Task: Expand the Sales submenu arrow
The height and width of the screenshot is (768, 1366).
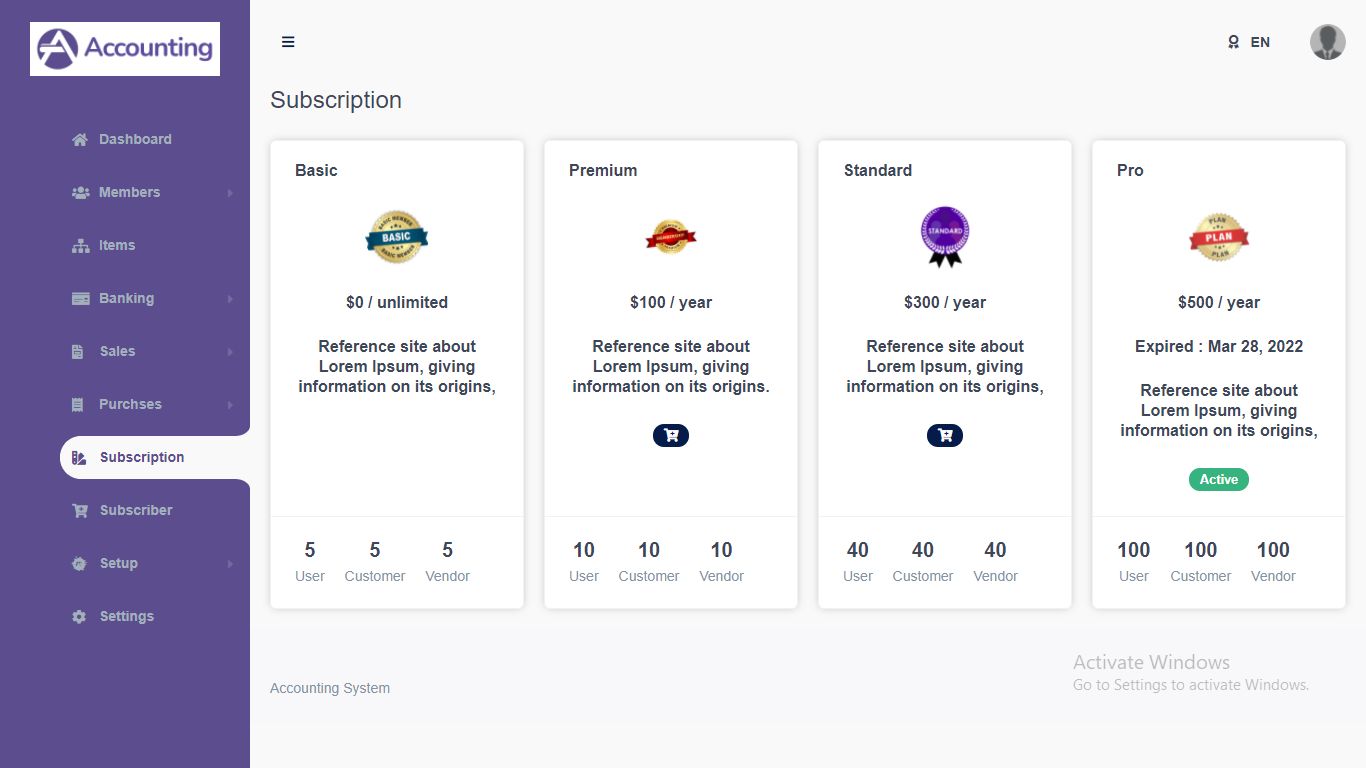Action: pos(230,352)
